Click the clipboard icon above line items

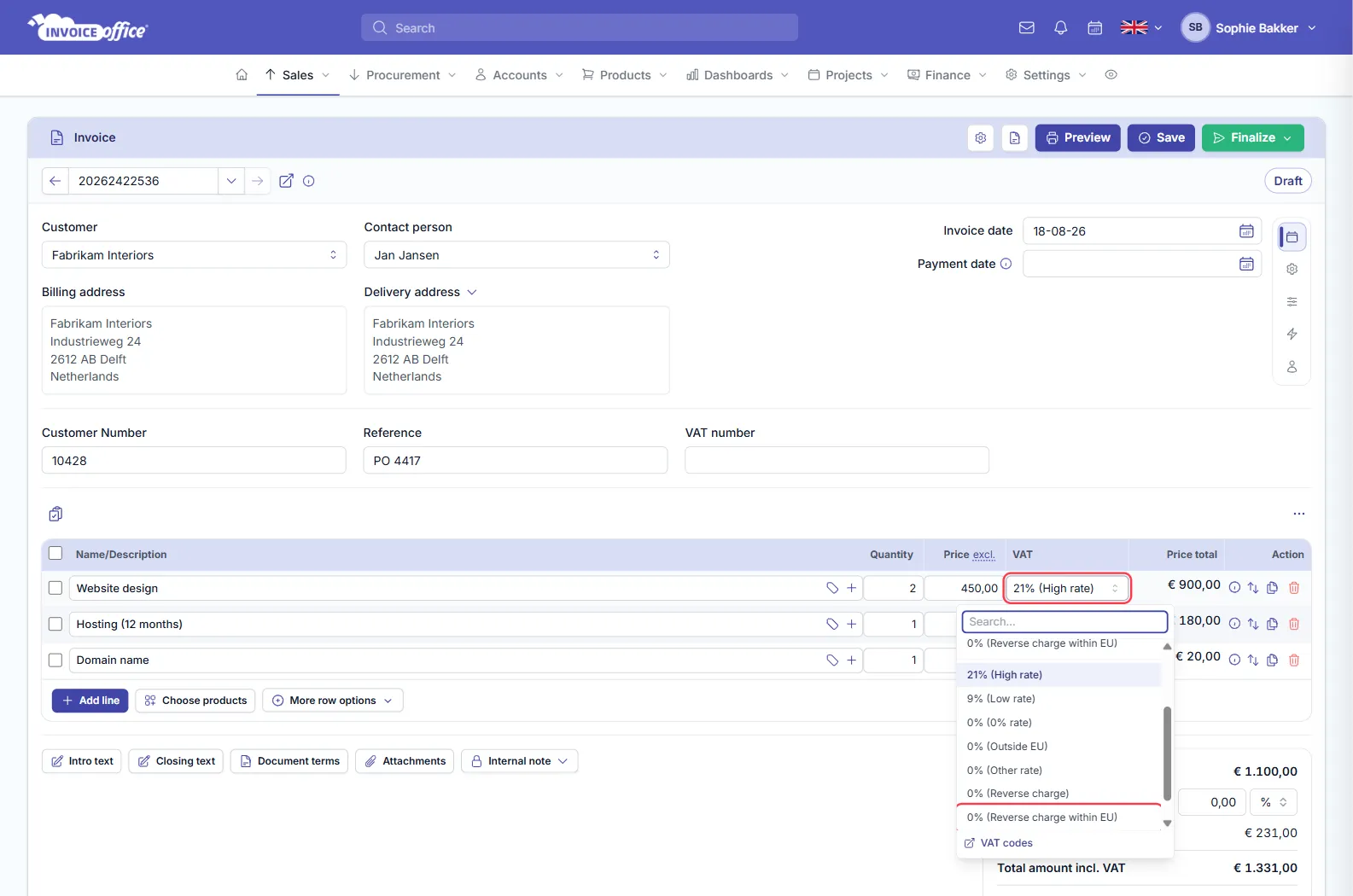pyautogui.click(x=55, y=514)
